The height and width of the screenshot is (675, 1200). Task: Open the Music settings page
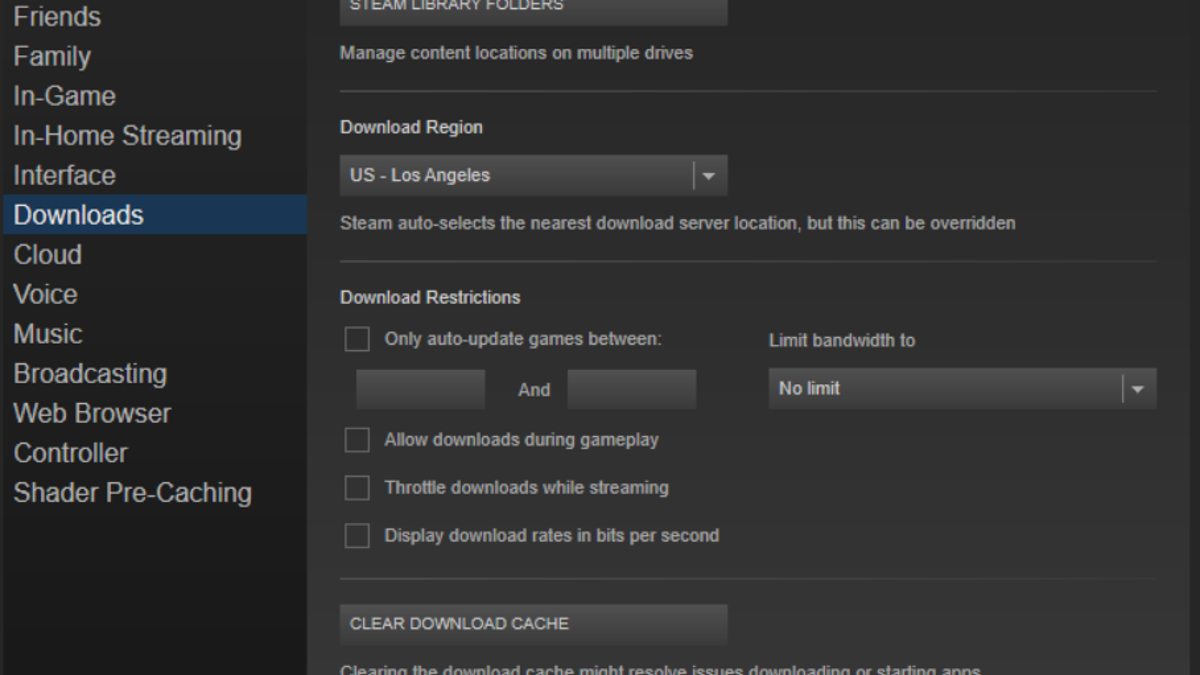47,334
